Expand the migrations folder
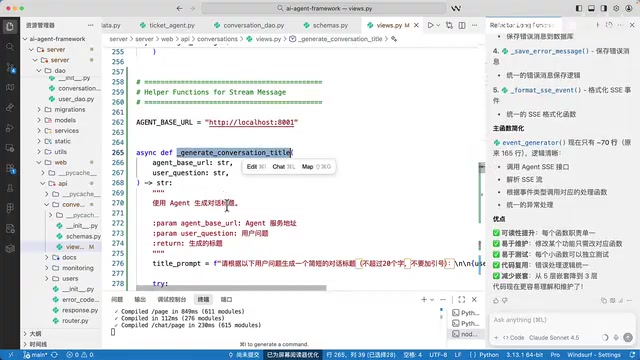This screenshot has height=360, width=640. pyautogui.click(x=39, y=109)
